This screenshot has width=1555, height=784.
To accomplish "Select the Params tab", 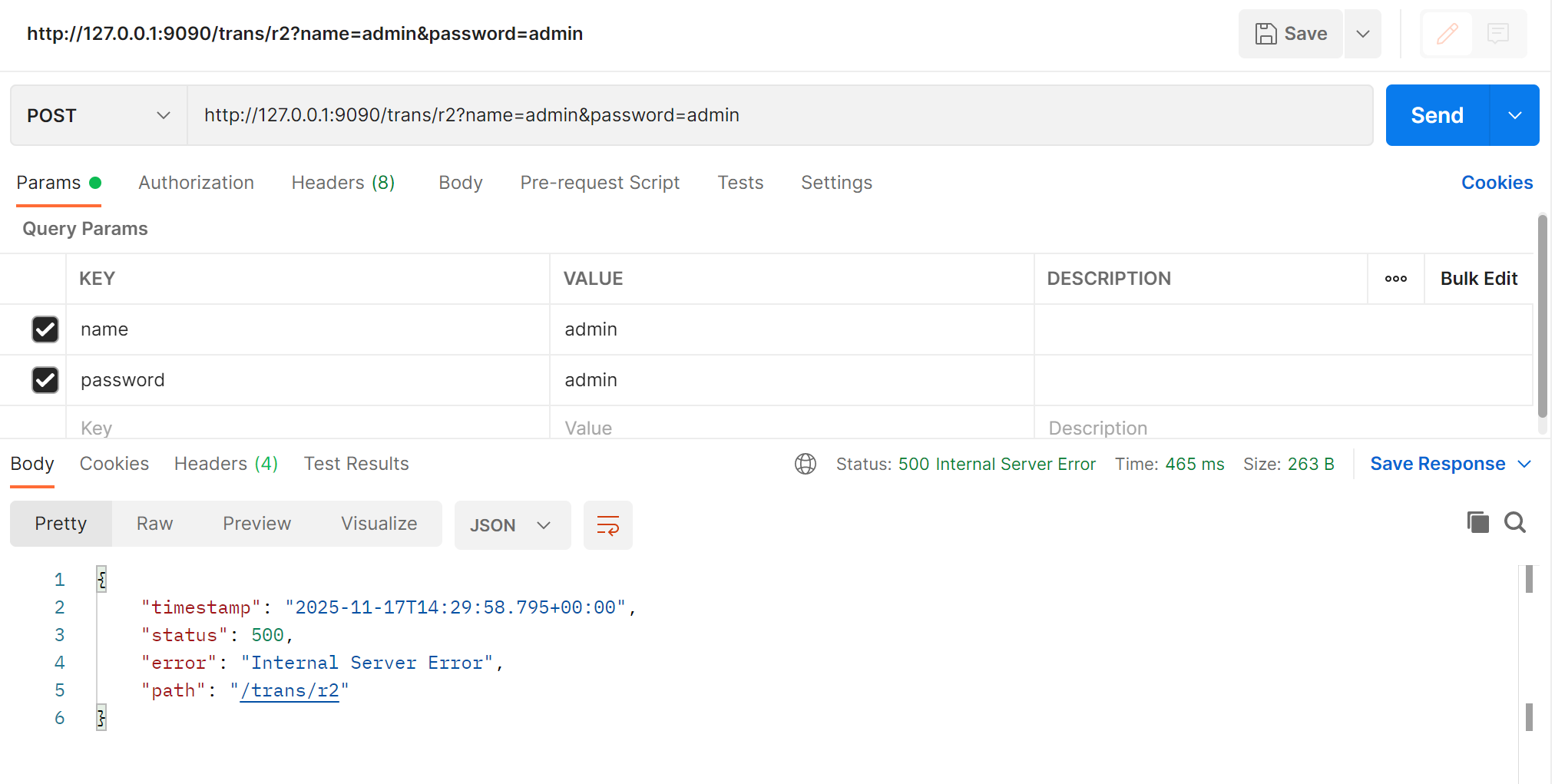I will (x=58, y=183).
